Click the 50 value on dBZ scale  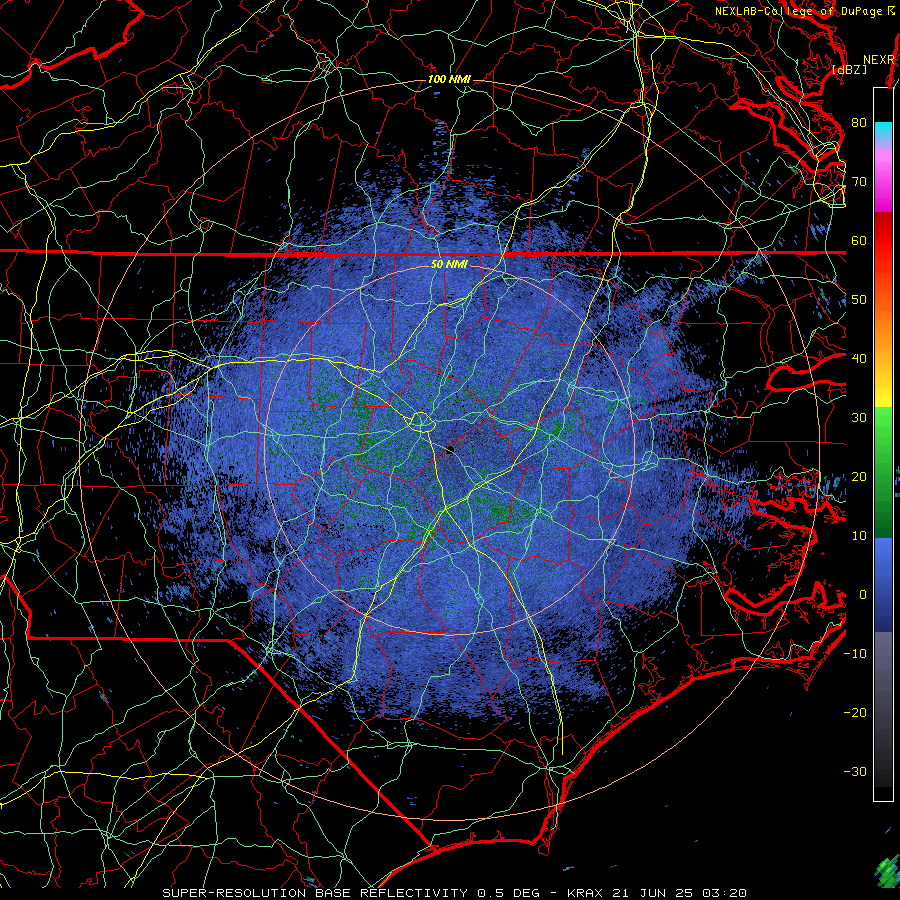[x=859, y=300]
